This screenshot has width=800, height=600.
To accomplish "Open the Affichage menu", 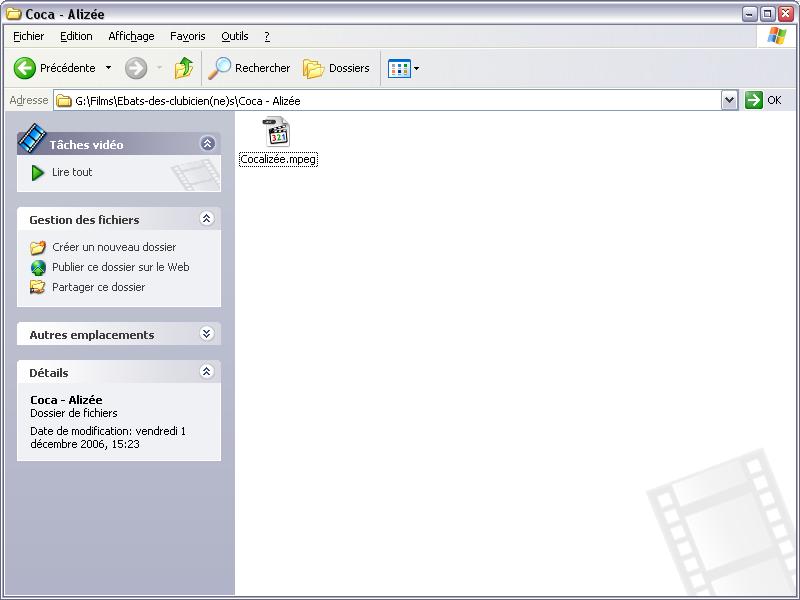I will click(131, 36).
